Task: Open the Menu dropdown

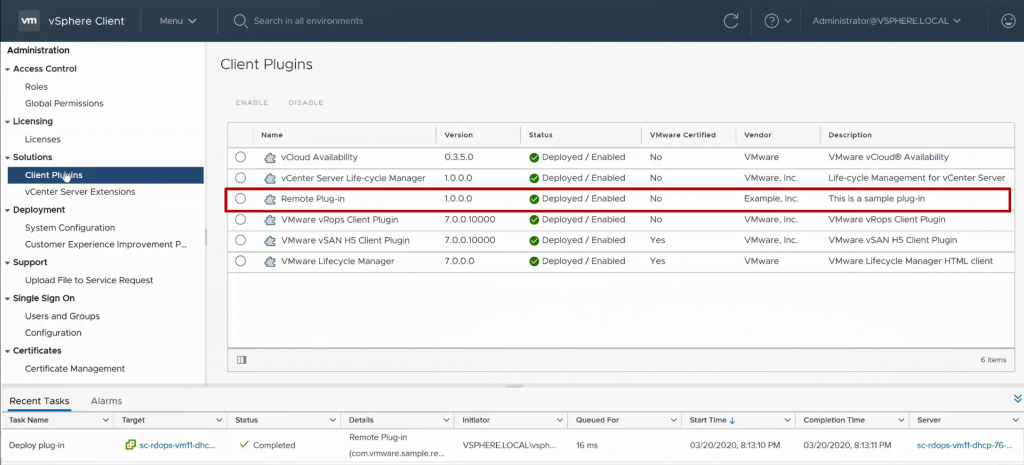Action: coord(178,20)
